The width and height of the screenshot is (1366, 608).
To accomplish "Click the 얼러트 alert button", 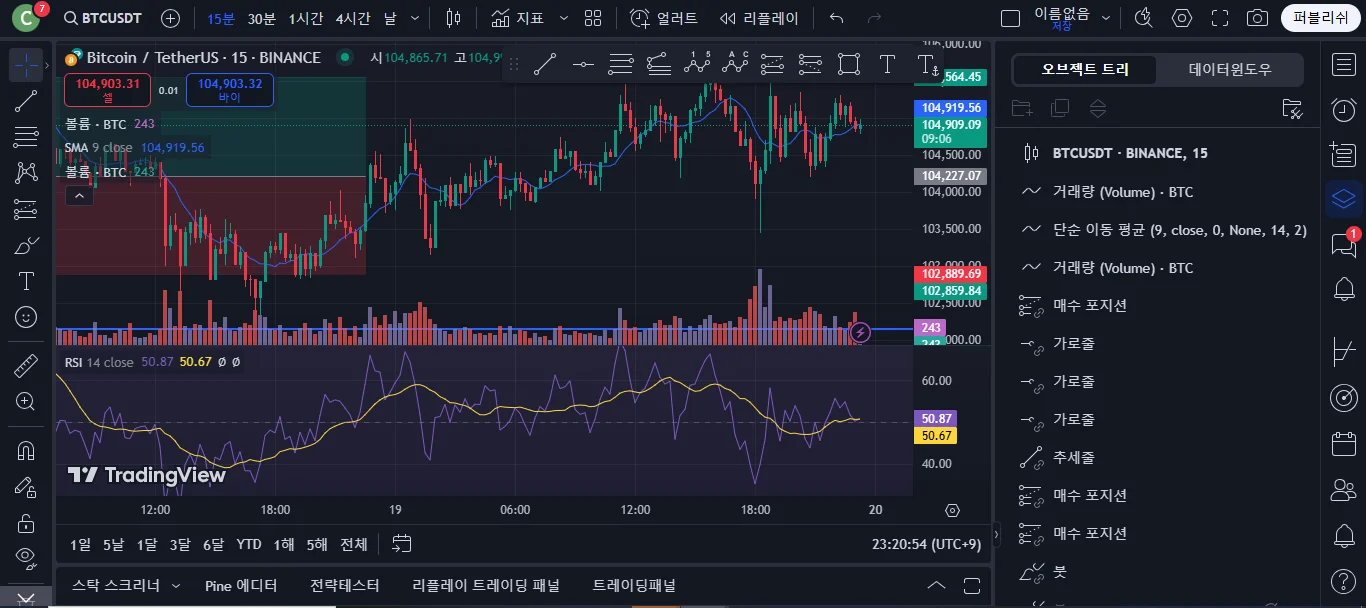I will point(665,18).
